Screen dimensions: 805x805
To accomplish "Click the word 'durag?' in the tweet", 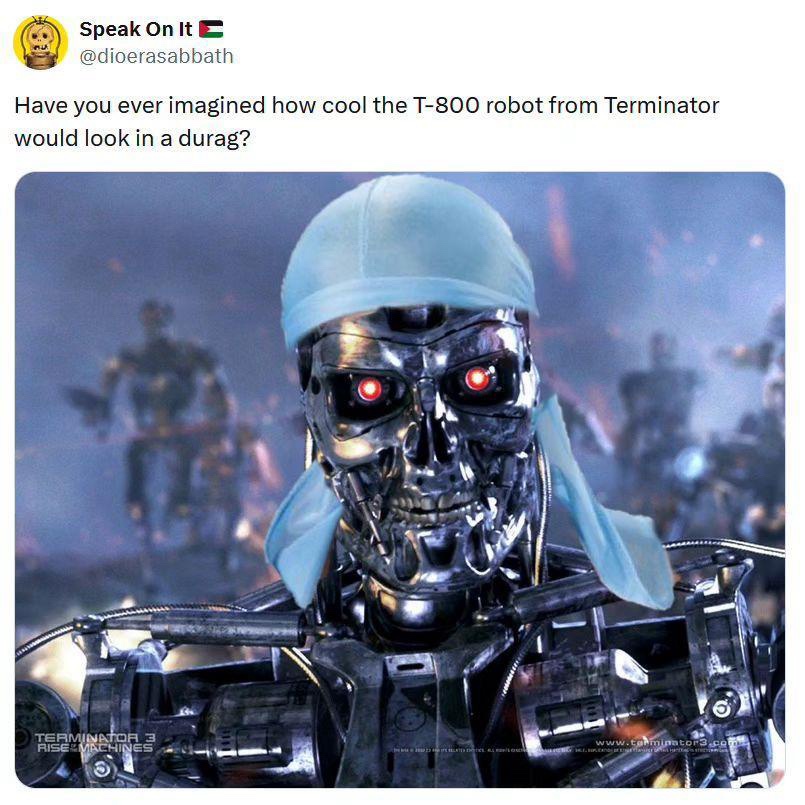I will pos(214,138).
